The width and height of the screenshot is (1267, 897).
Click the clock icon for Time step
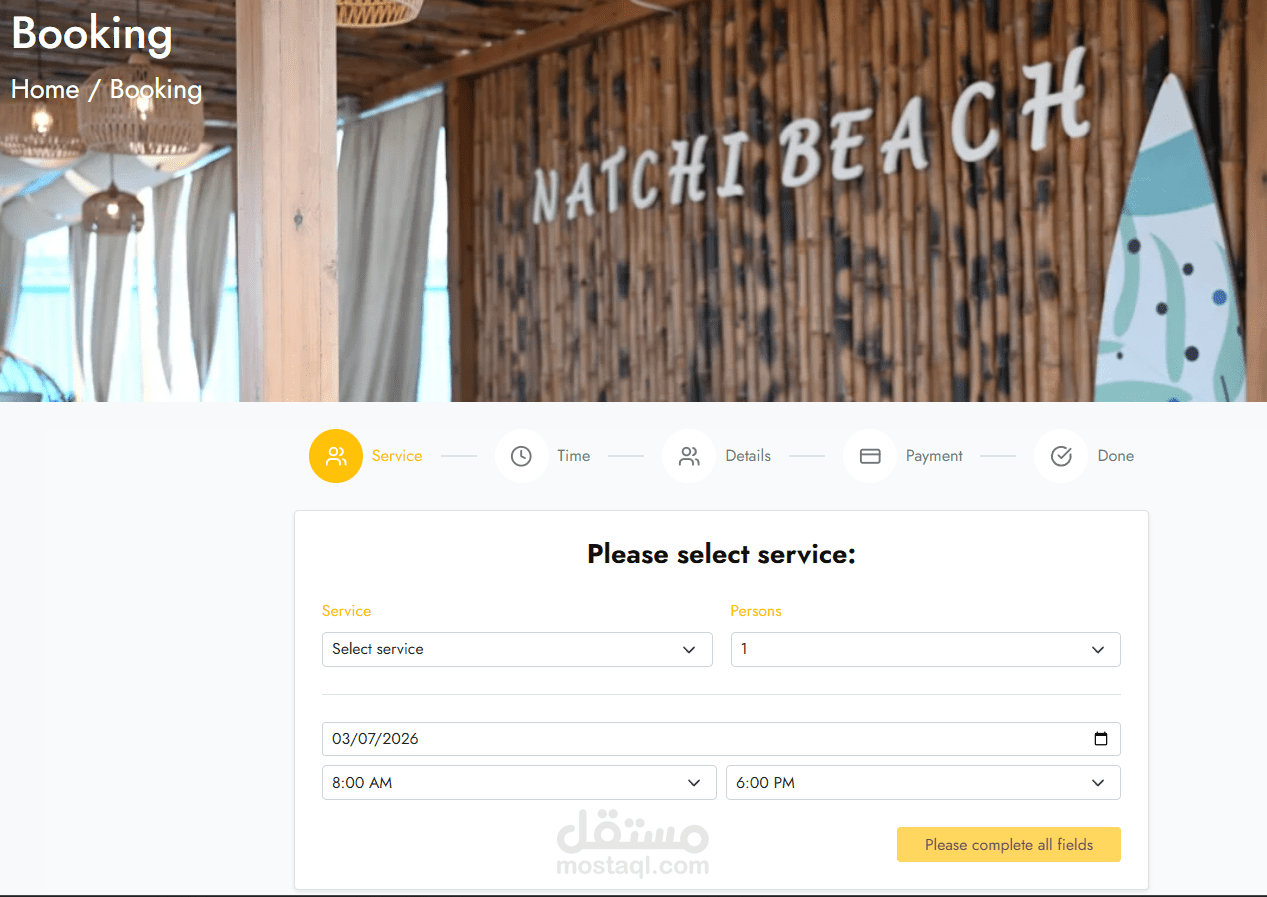click(521, 456)
